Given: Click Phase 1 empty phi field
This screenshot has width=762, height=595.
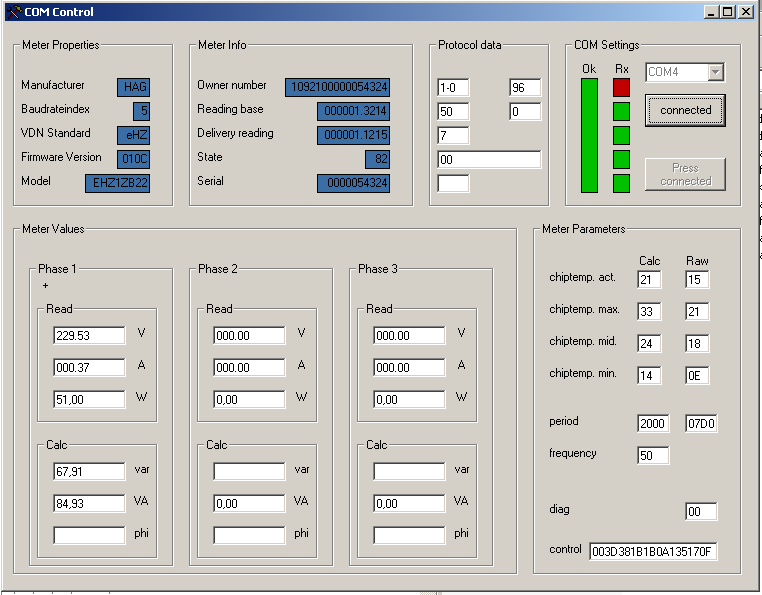Looking at the screenshot, I should [x=89, y=535].
